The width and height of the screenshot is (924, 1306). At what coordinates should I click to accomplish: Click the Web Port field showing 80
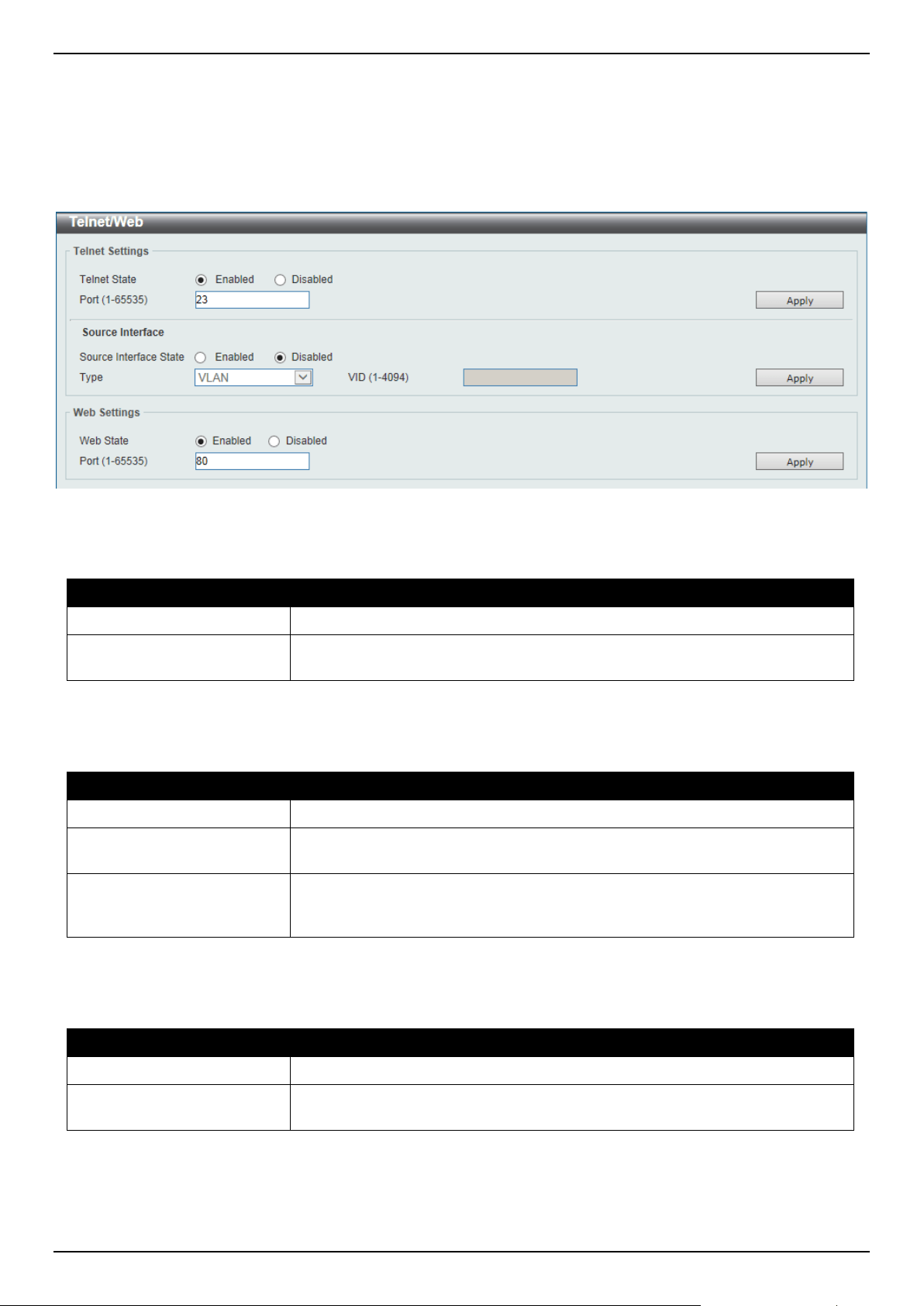coord(252,461)
